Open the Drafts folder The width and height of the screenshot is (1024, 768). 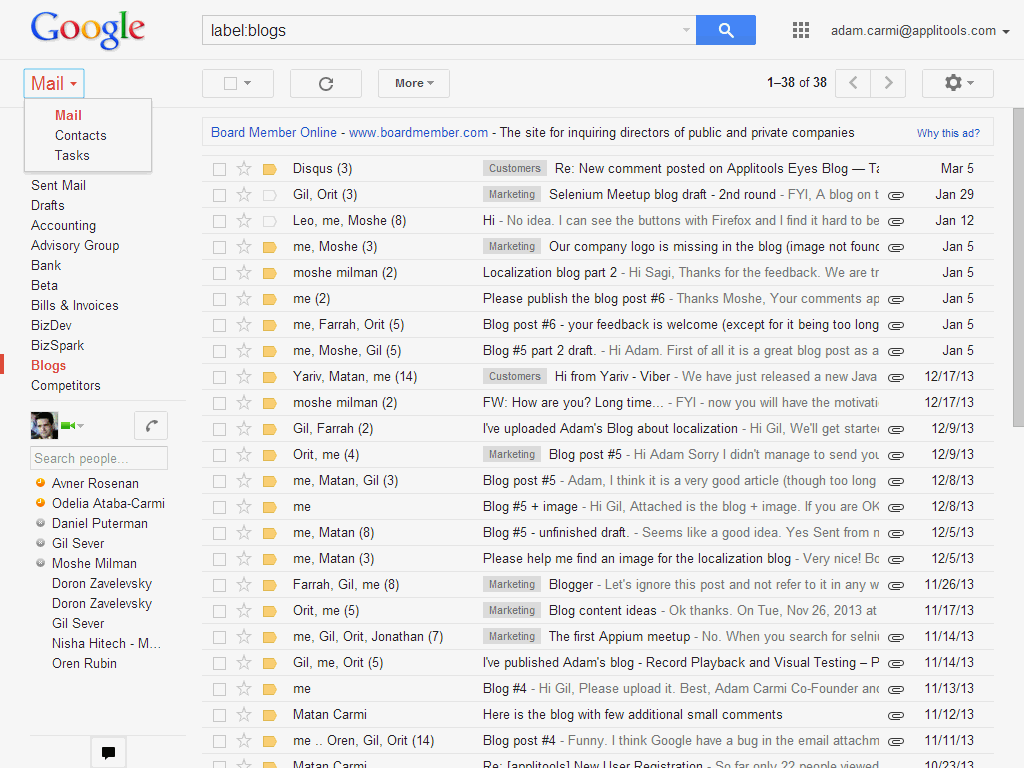point(48,206)
